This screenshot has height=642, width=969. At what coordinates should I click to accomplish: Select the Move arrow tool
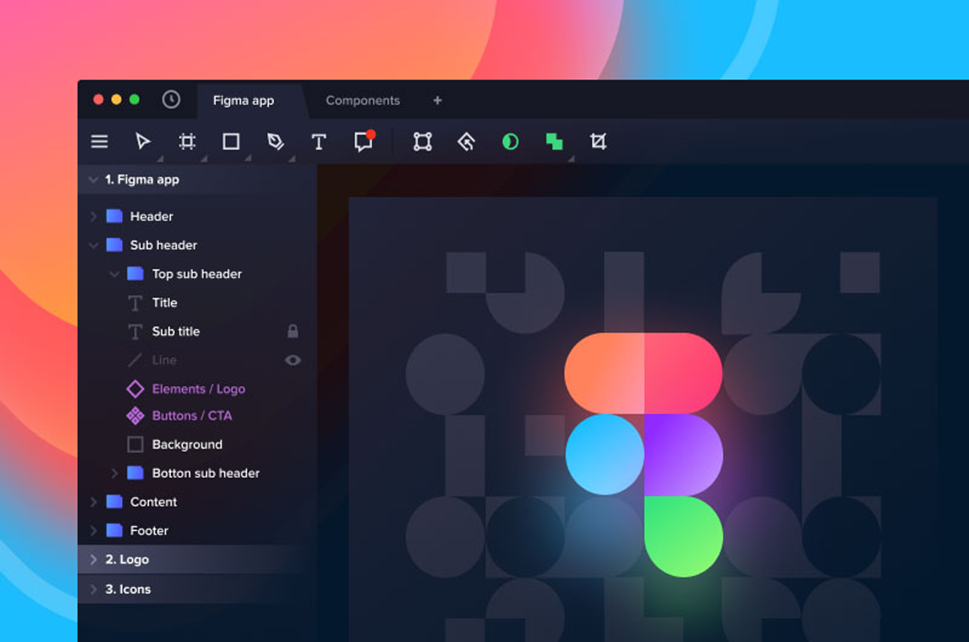pos(143,141)
